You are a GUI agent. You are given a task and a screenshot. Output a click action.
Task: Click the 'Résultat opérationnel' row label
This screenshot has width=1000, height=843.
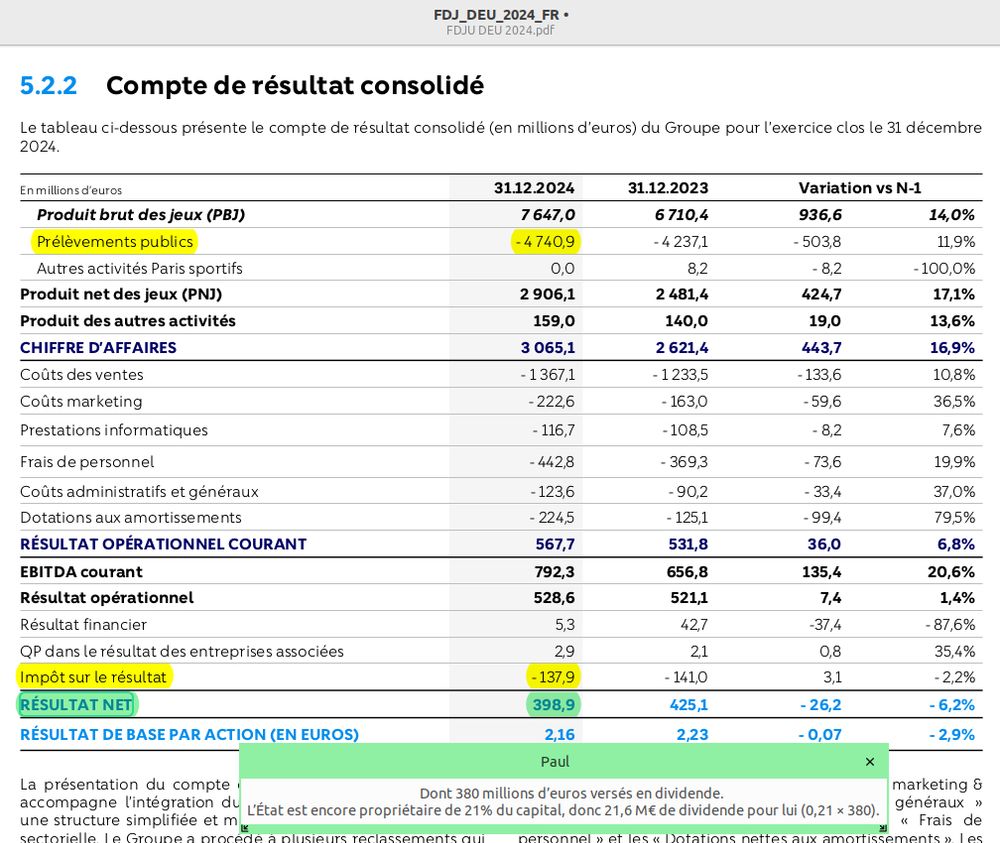coord(107,598)
